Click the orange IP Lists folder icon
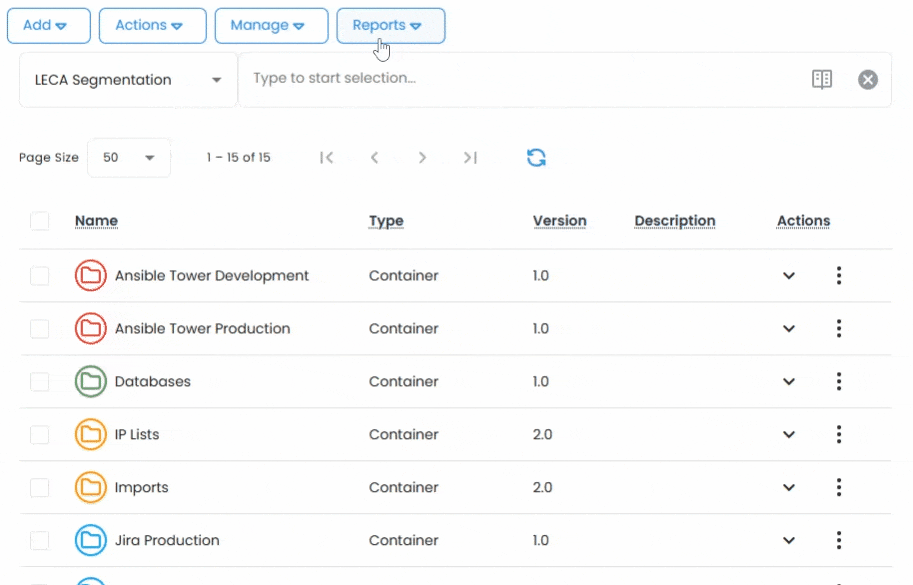This screenshot has width=913, height=585. [91, 434]
